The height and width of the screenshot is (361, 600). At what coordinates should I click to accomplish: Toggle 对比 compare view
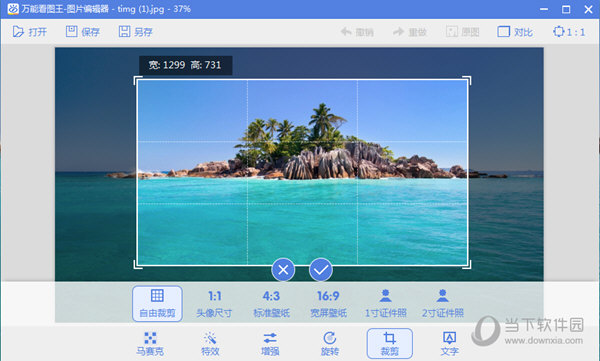[x=515, y=32]
